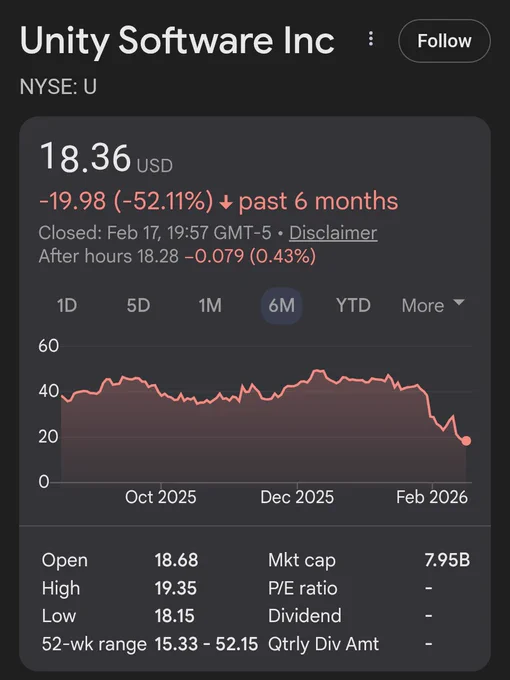The height and width of the screenshot is (680, 510).
Task: Click the Unity Software Inc title
Action: click(x=177, y=40)
